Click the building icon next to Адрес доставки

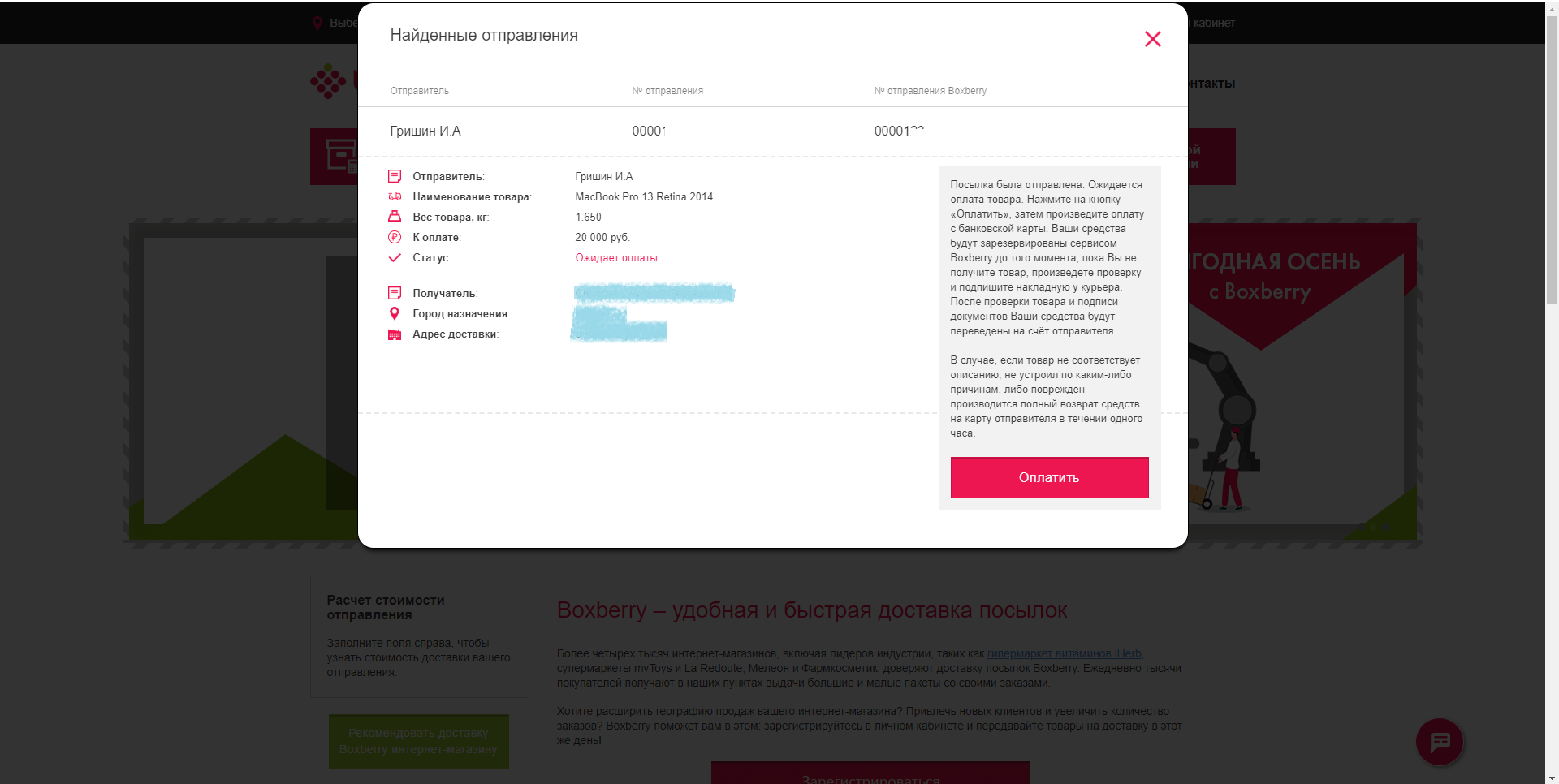click(x=395, y=334)
